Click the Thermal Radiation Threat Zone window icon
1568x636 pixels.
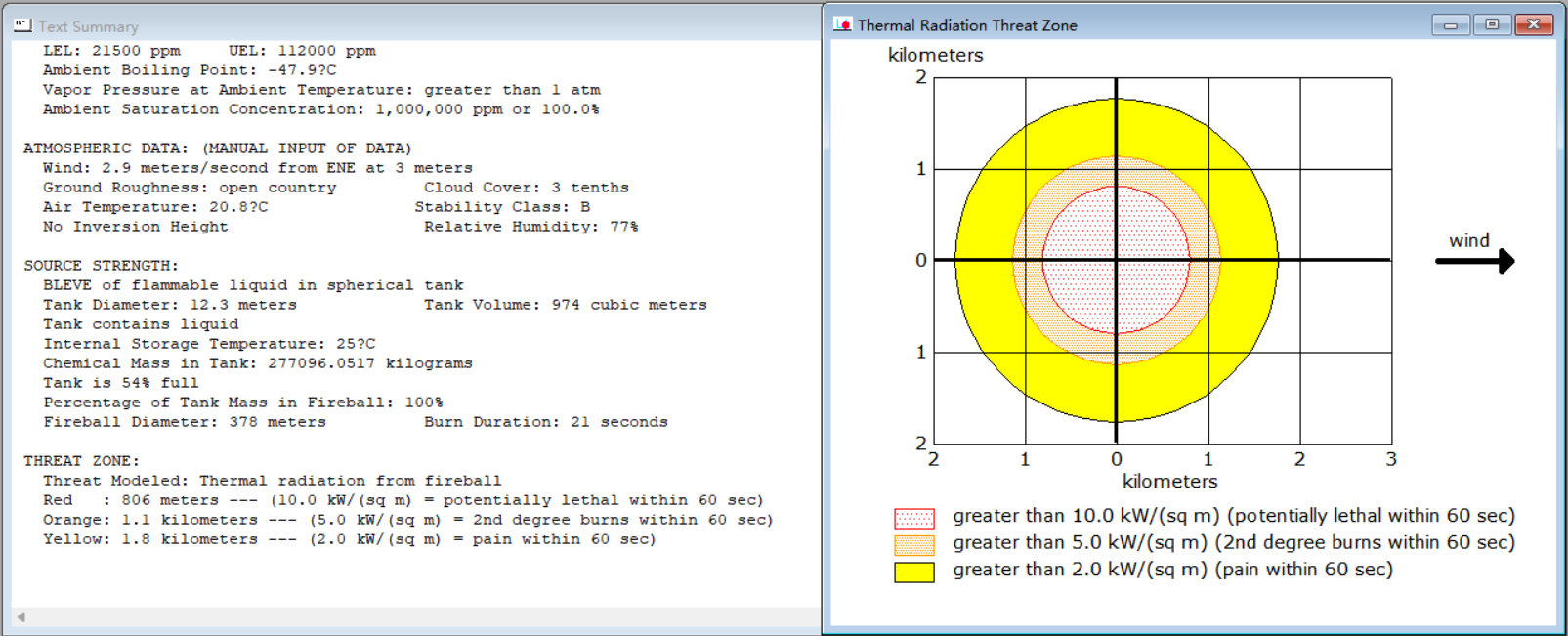tap(842, 24)
